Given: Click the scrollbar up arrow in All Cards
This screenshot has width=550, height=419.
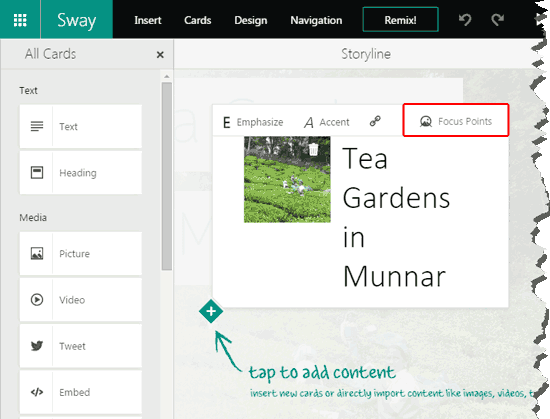Looking at the screenshot, I should pyautogui.click(x=167, y=76).
